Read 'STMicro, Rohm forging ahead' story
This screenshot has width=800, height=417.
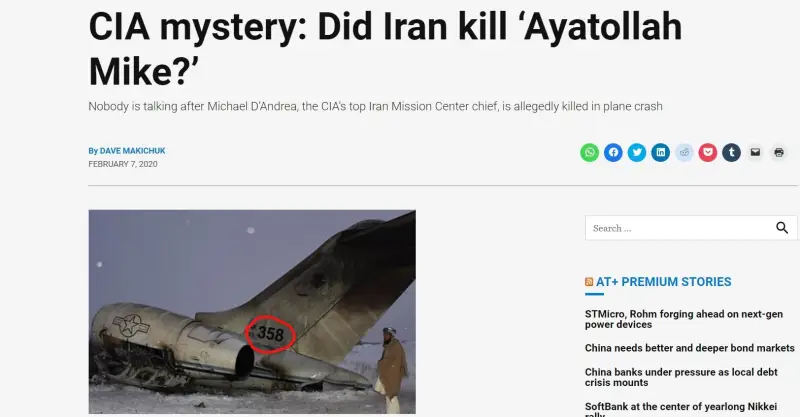[x=684, y=320]
